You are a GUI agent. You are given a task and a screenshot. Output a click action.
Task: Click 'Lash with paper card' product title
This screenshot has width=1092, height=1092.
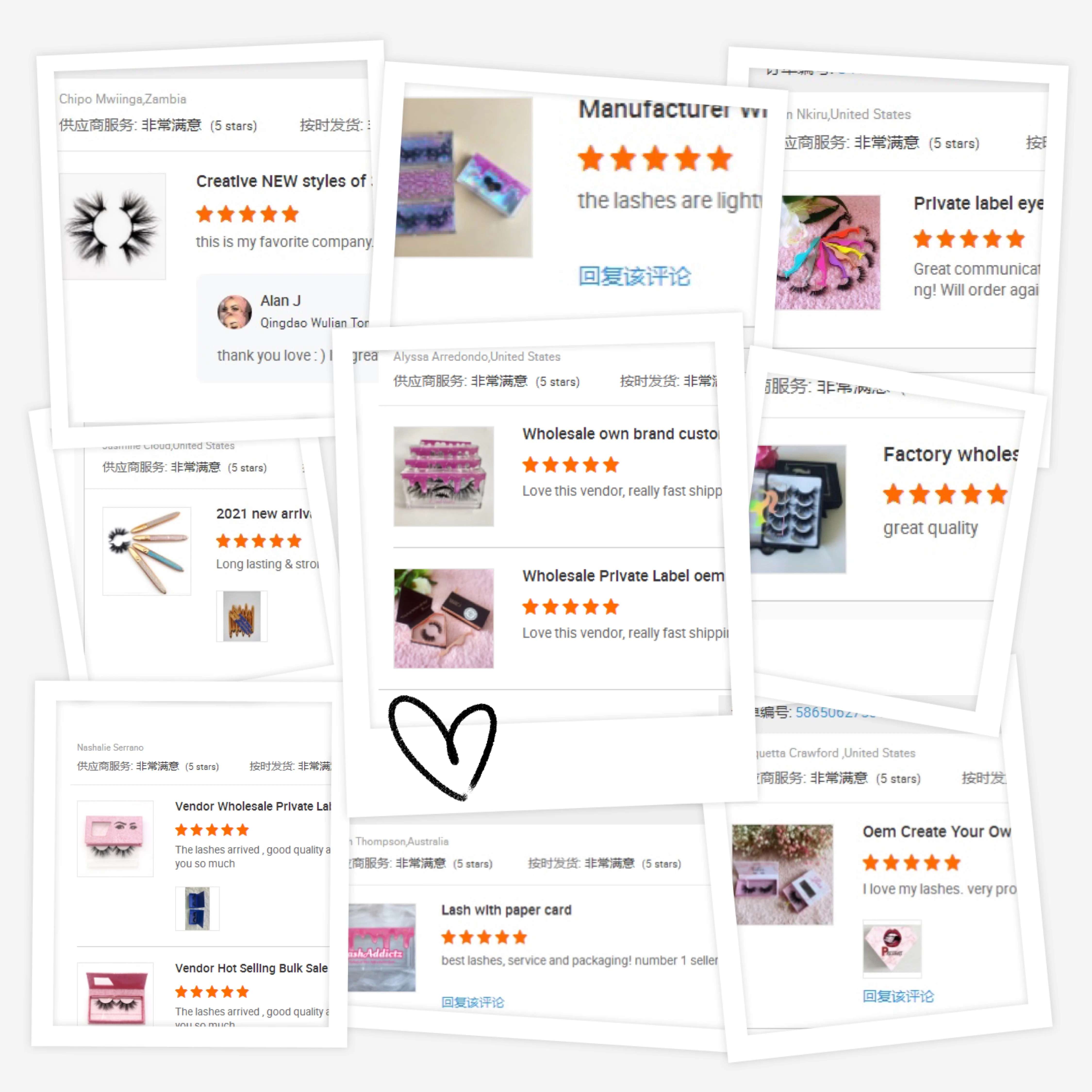tap(506, 910)
